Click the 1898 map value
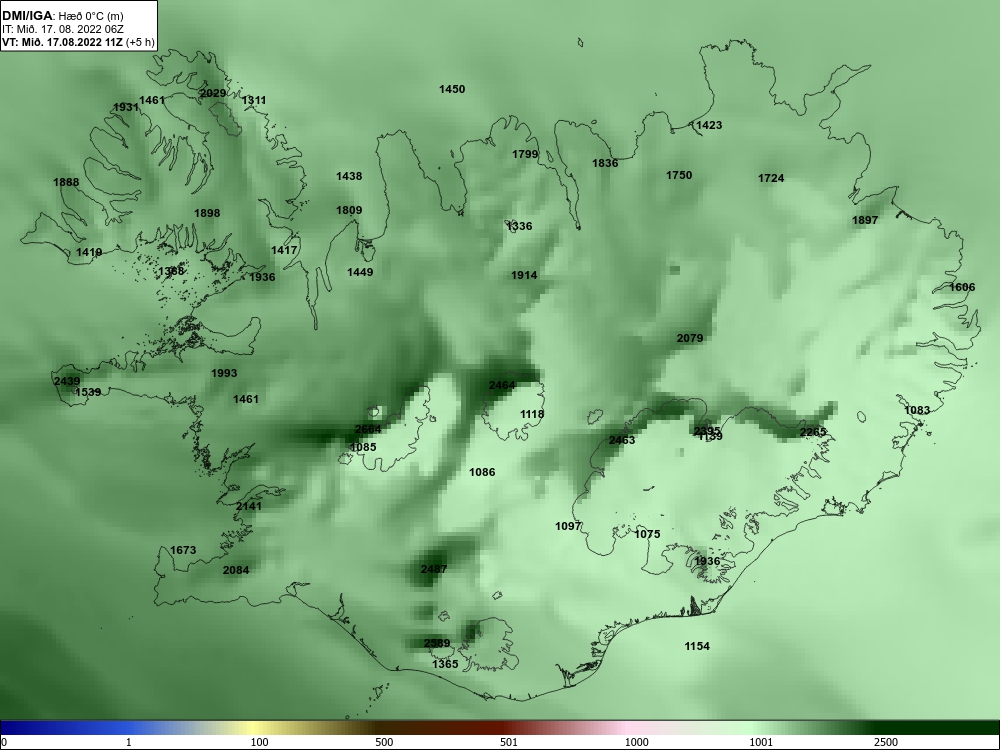 pos(207,213)
